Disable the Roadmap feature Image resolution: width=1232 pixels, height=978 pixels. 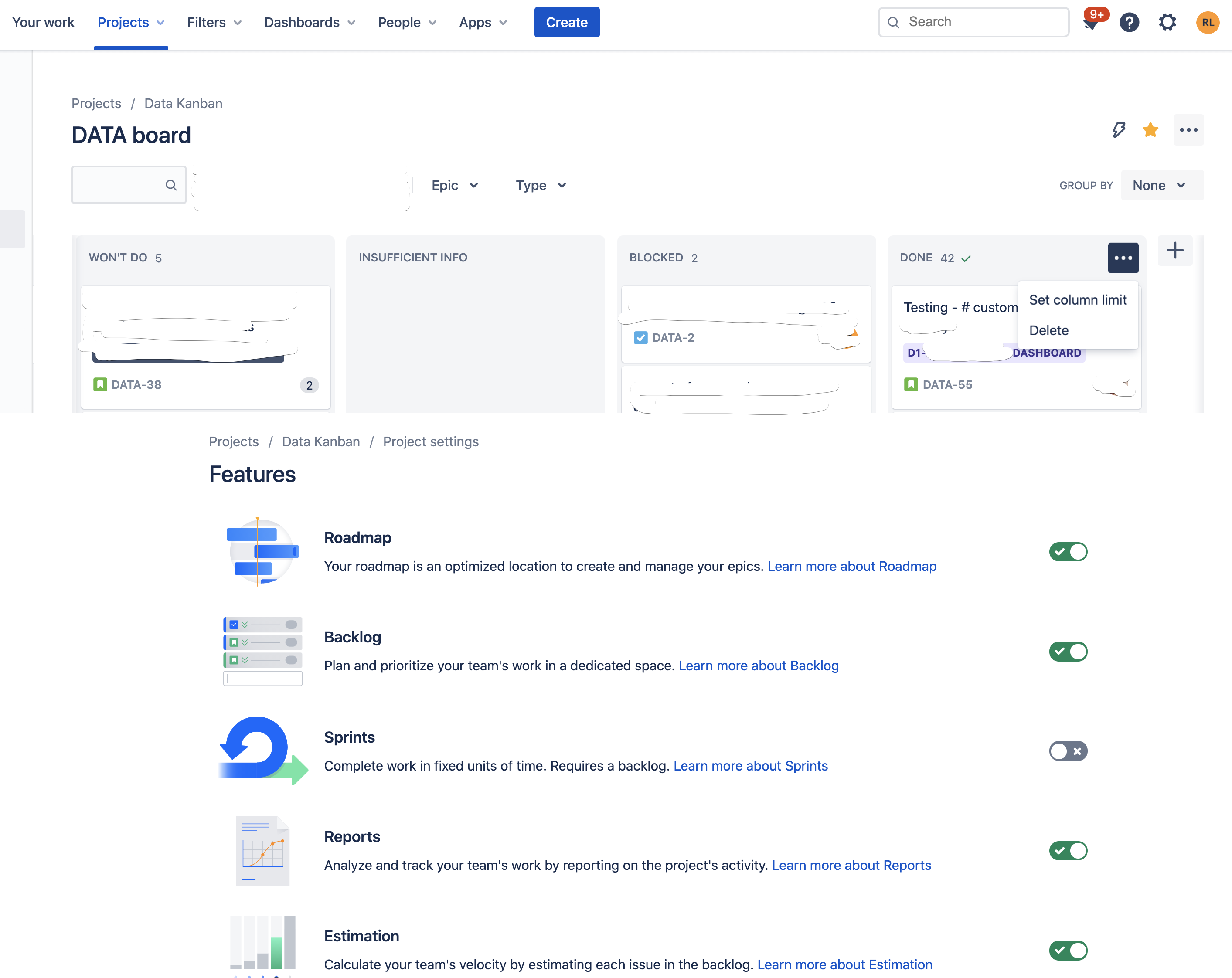click(1068, 552)
